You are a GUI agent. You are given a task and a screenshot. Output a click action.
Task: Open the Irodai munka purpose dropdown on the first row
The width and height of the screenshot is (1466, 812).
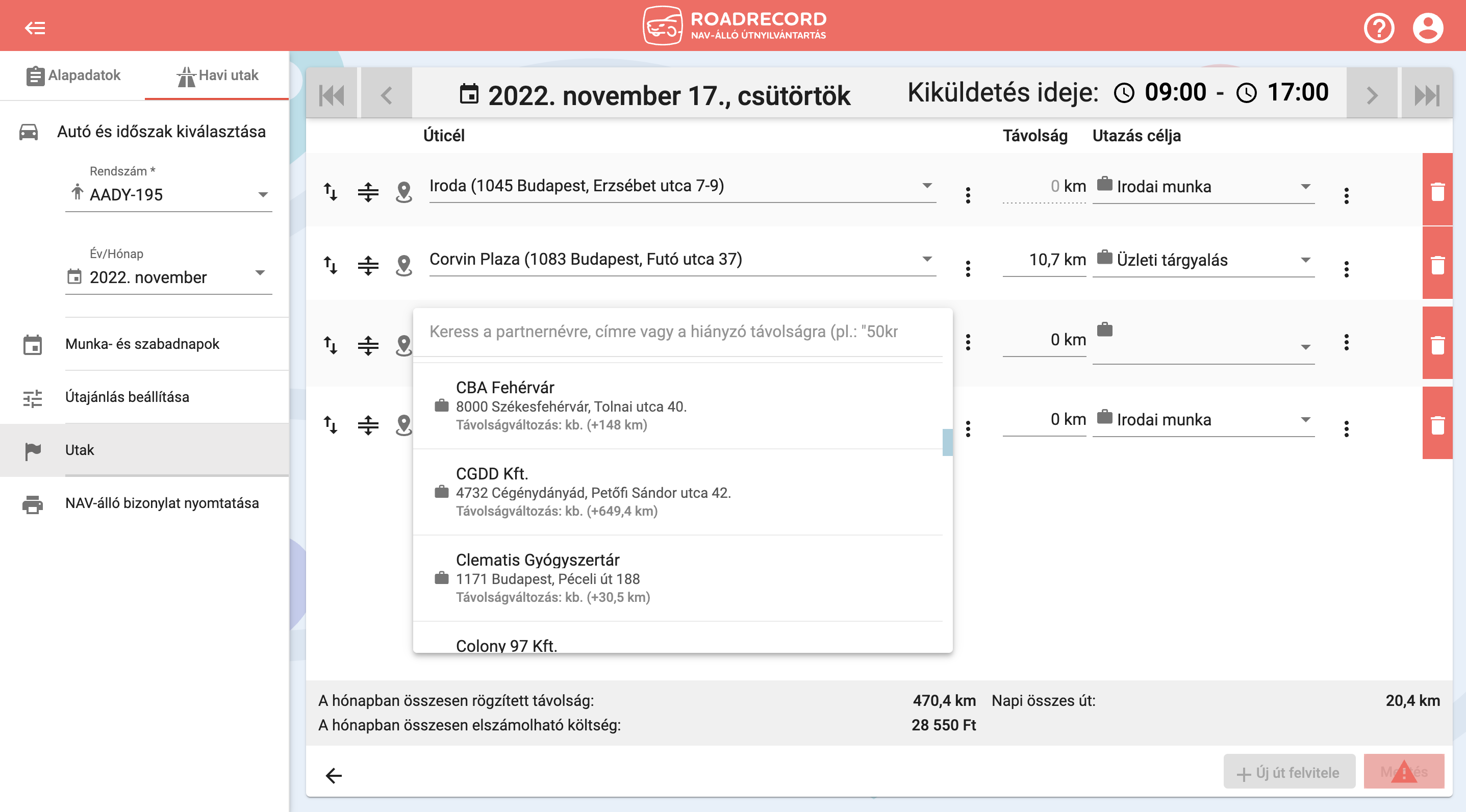click(1204, 187)
